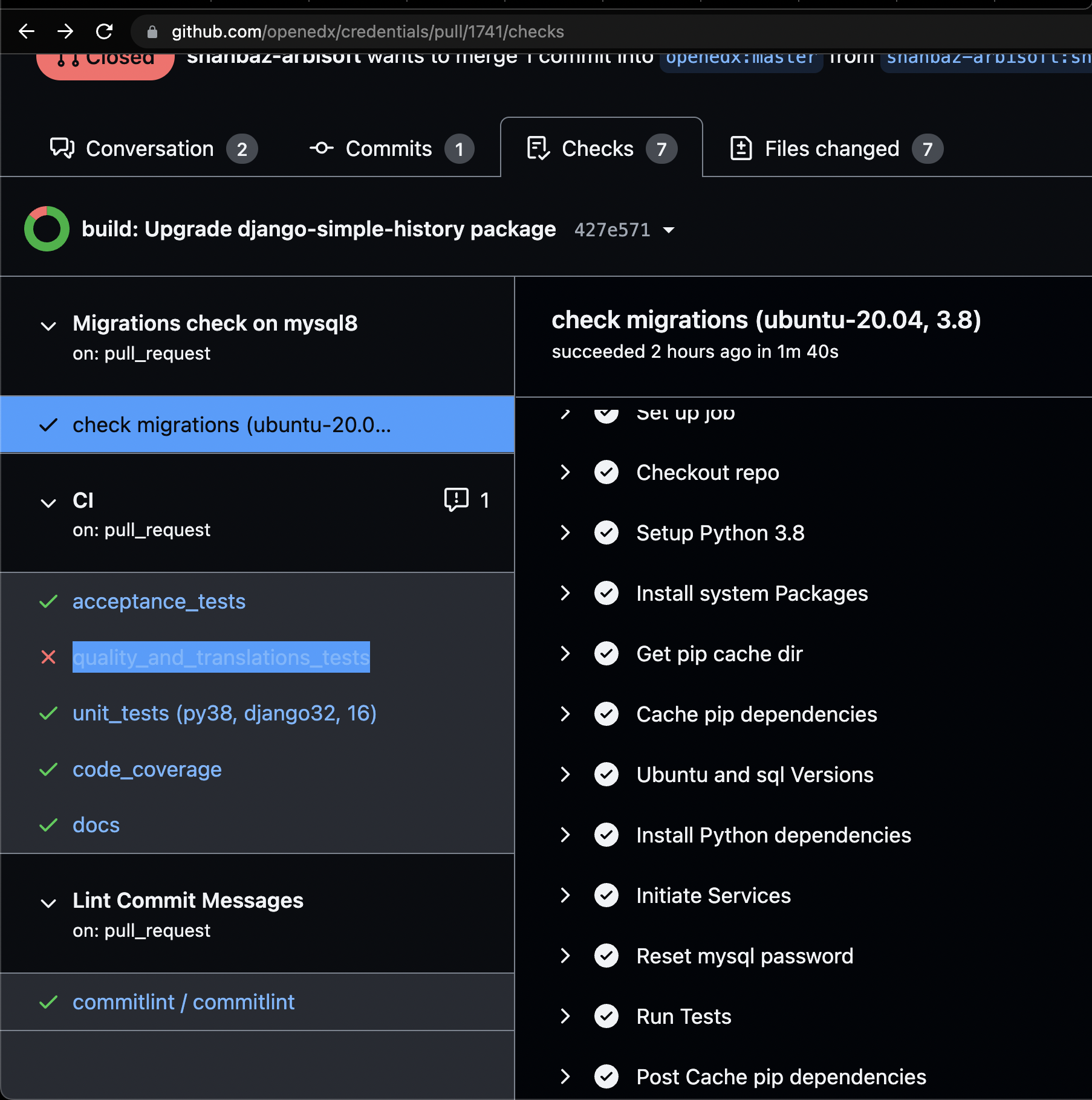The height and width of the screenshot is (1100, 1092).
Task: Expand the Run Tests step
Action: 565,1016
